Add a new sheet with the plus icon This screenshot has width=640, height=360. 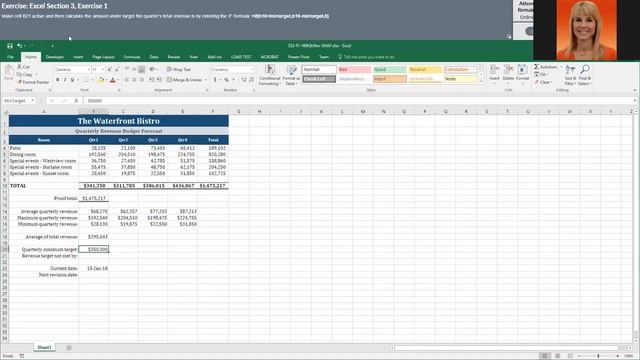click(69, 347)
